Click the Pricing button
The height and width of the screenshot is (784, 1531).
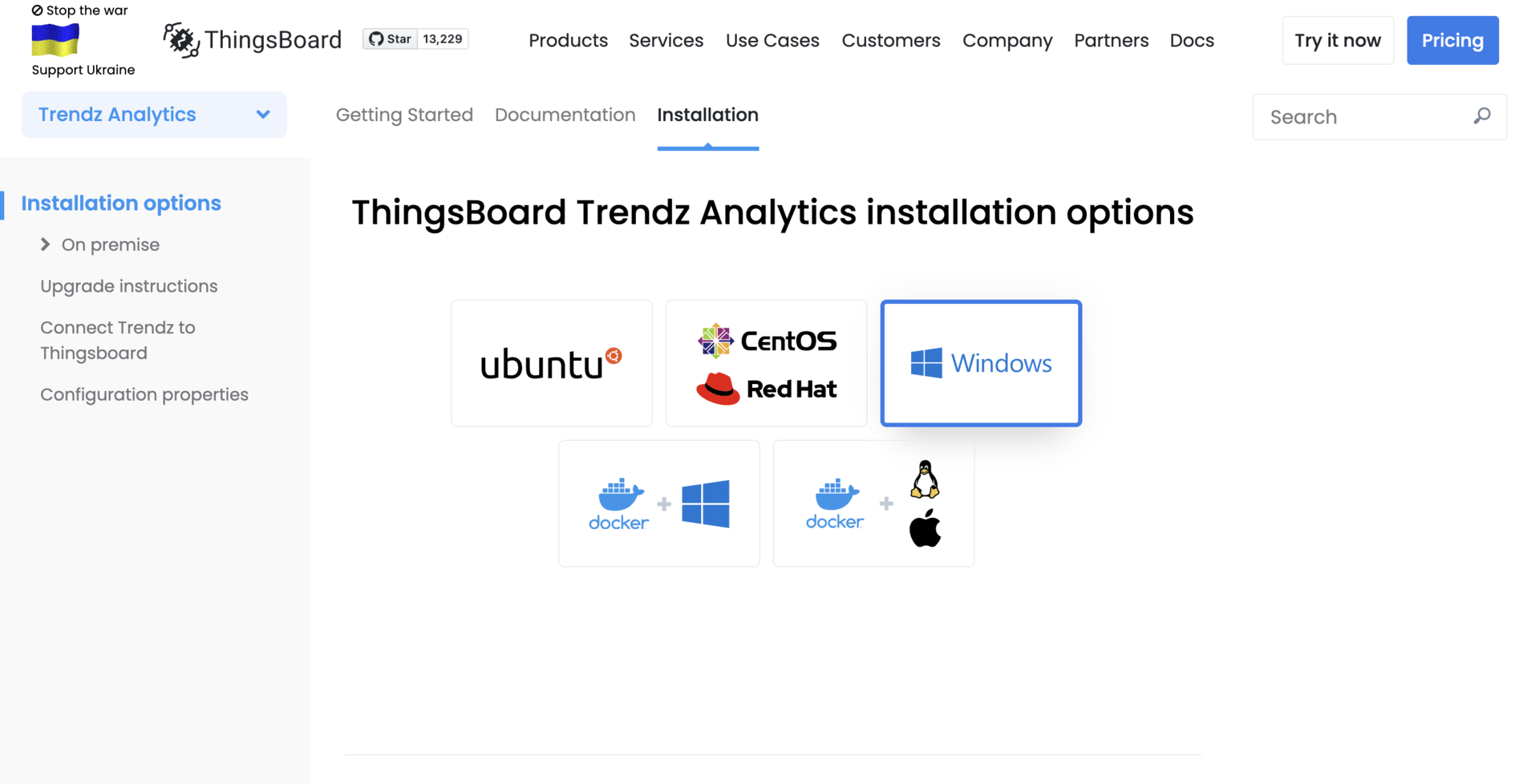tap(1452, 40)
